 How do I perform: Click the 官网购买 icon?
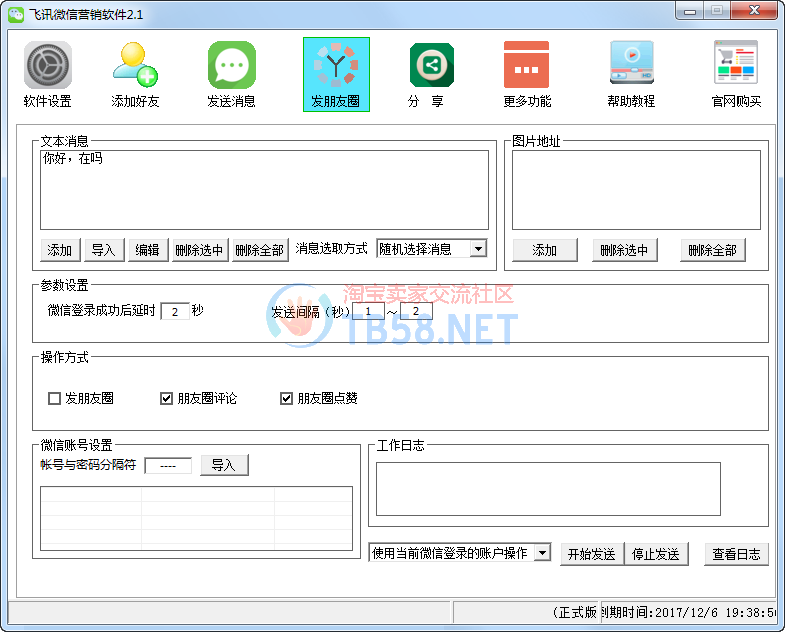pyautogui.click(x=736, y=65)
